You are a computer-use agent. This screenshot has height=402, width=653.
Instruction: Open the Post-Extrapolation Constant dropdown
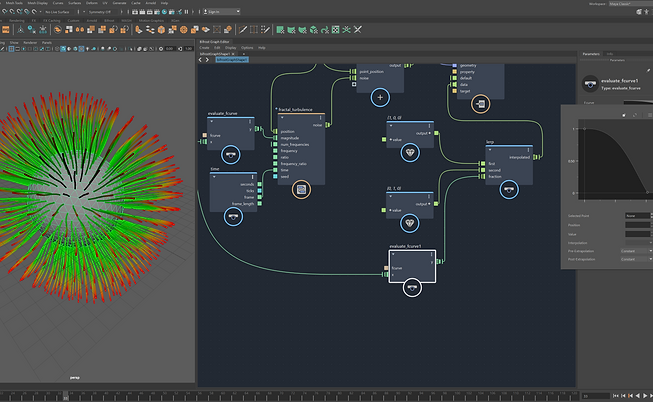pos(637,259)
